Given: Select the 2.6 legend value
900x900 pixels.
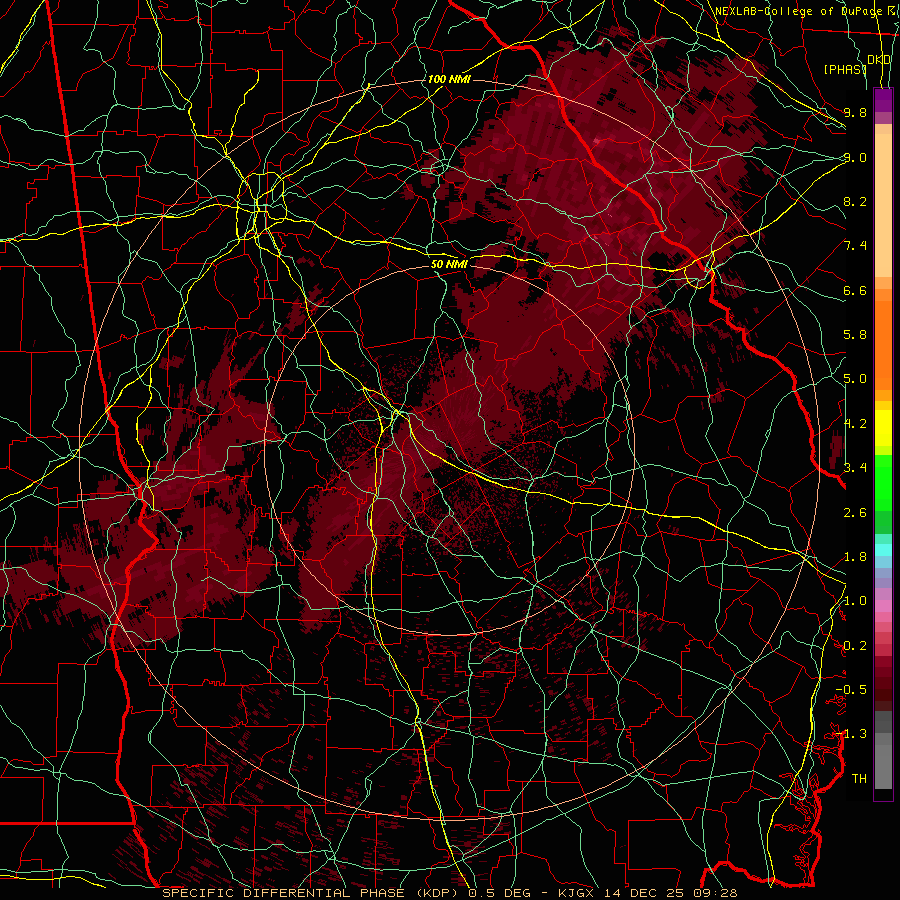Looking at the screenshot, I should [855, 512].
